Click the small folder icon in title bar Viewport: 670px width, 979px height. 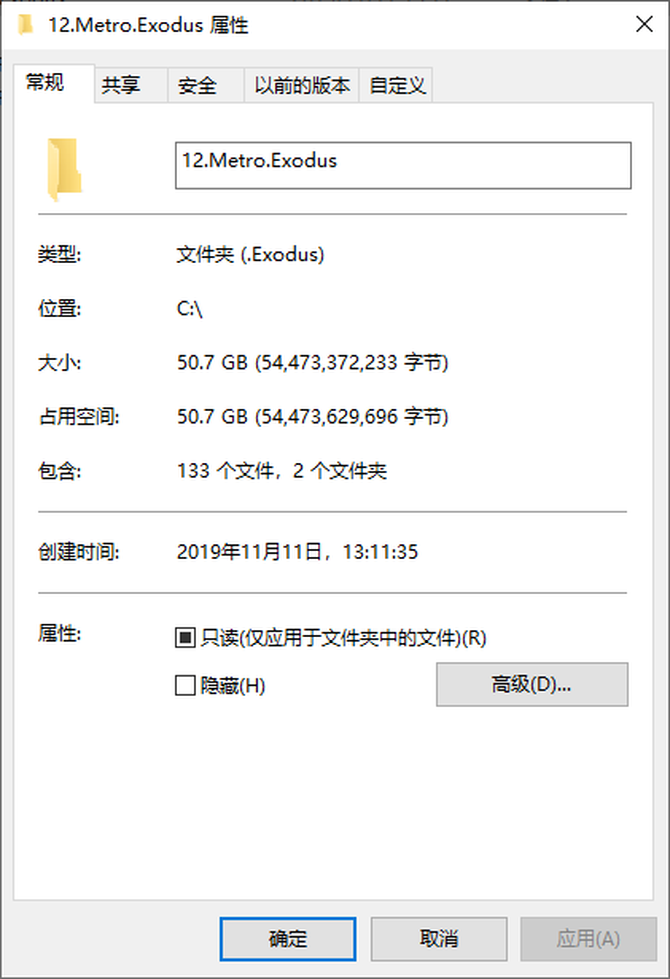(x=26, y=25)
